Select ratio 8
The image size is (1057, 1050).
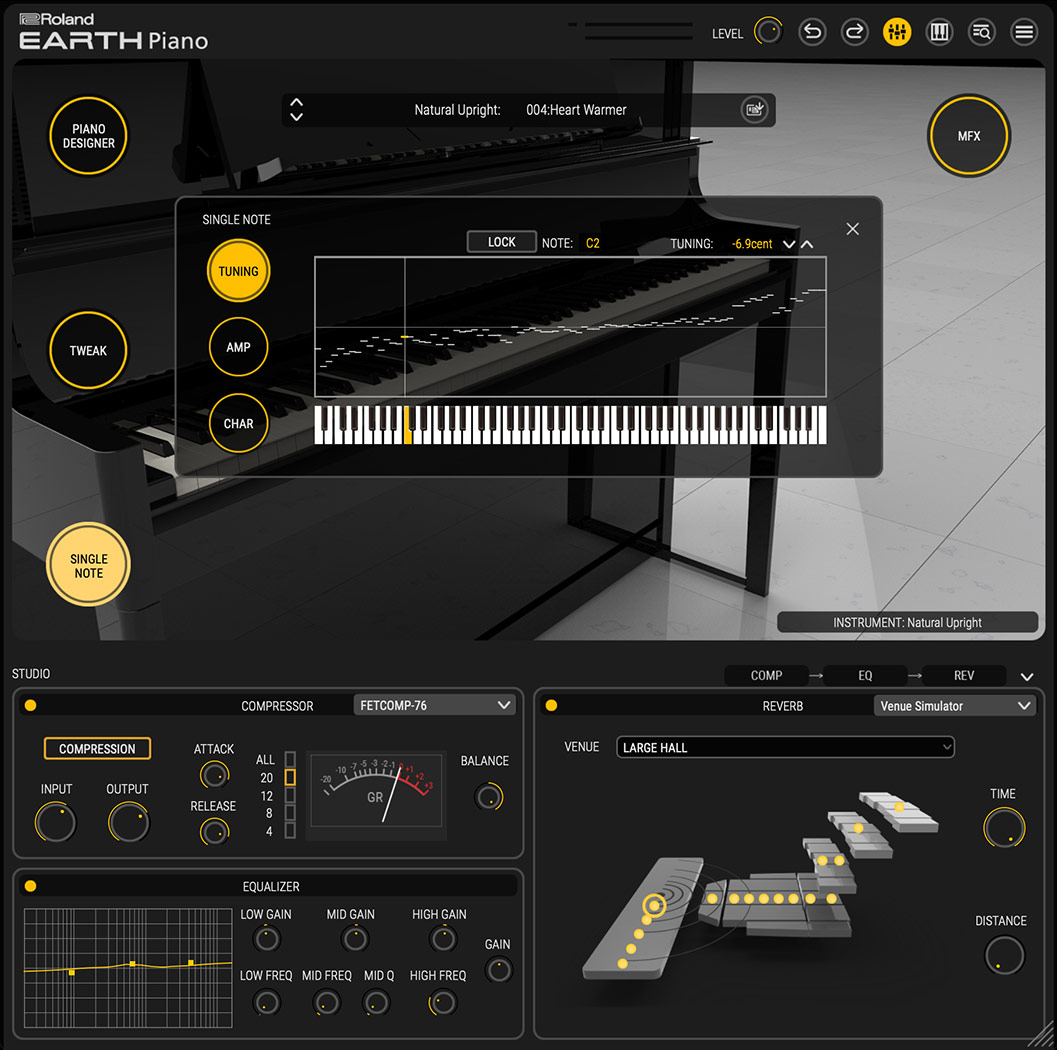pos(290,813)
